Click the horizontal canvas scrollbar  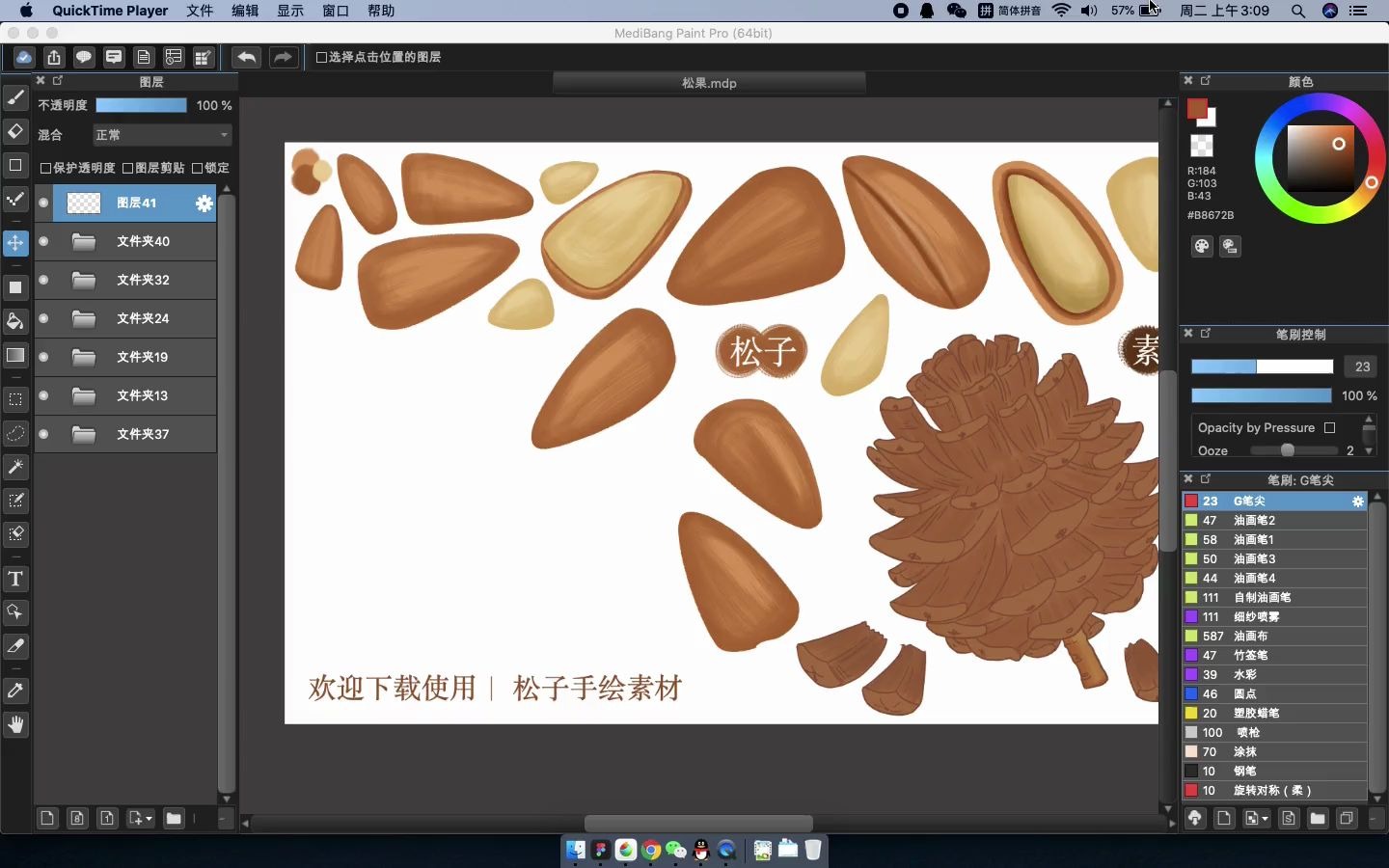[698, 823]
